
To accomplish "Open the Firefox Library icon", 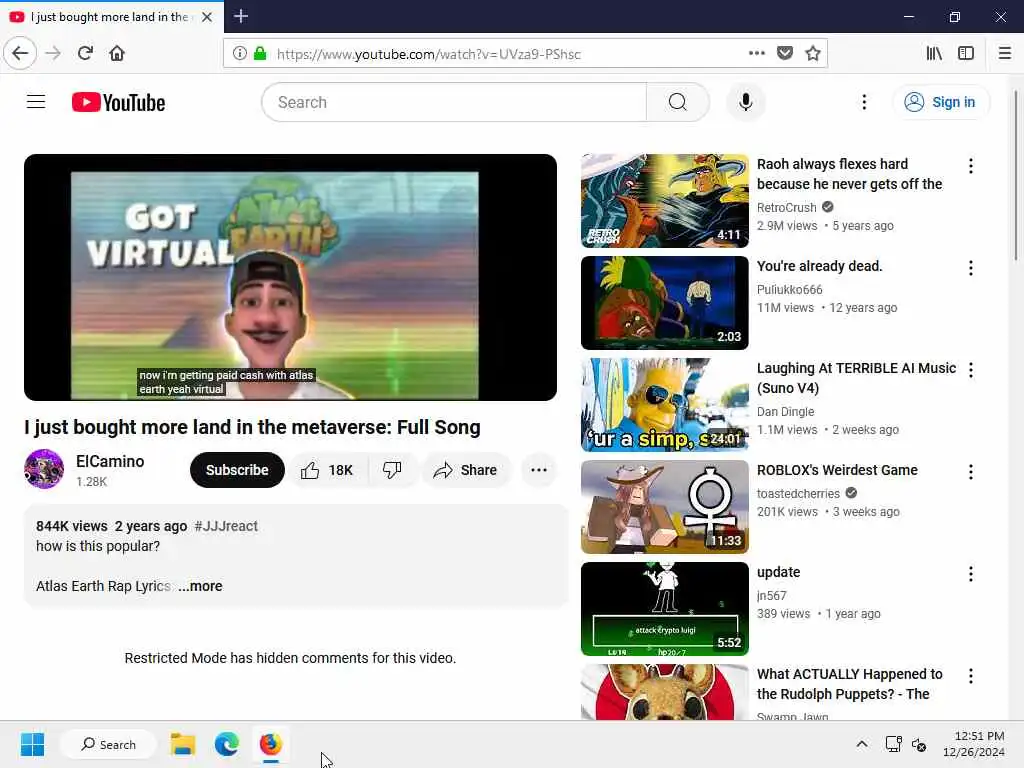I will (x=934, y=53).
